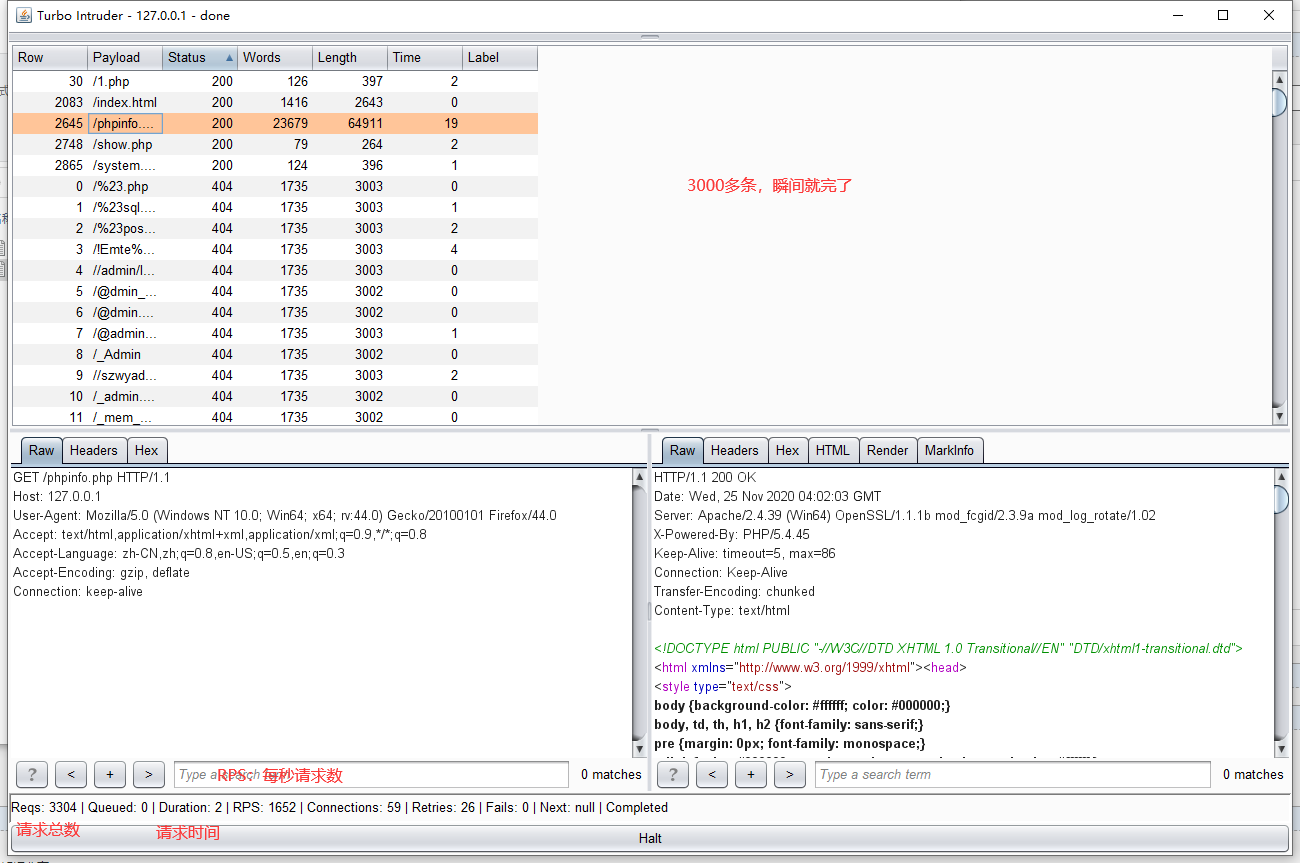
Task: Switch to the response Hex tab
Action: (787, 450)
